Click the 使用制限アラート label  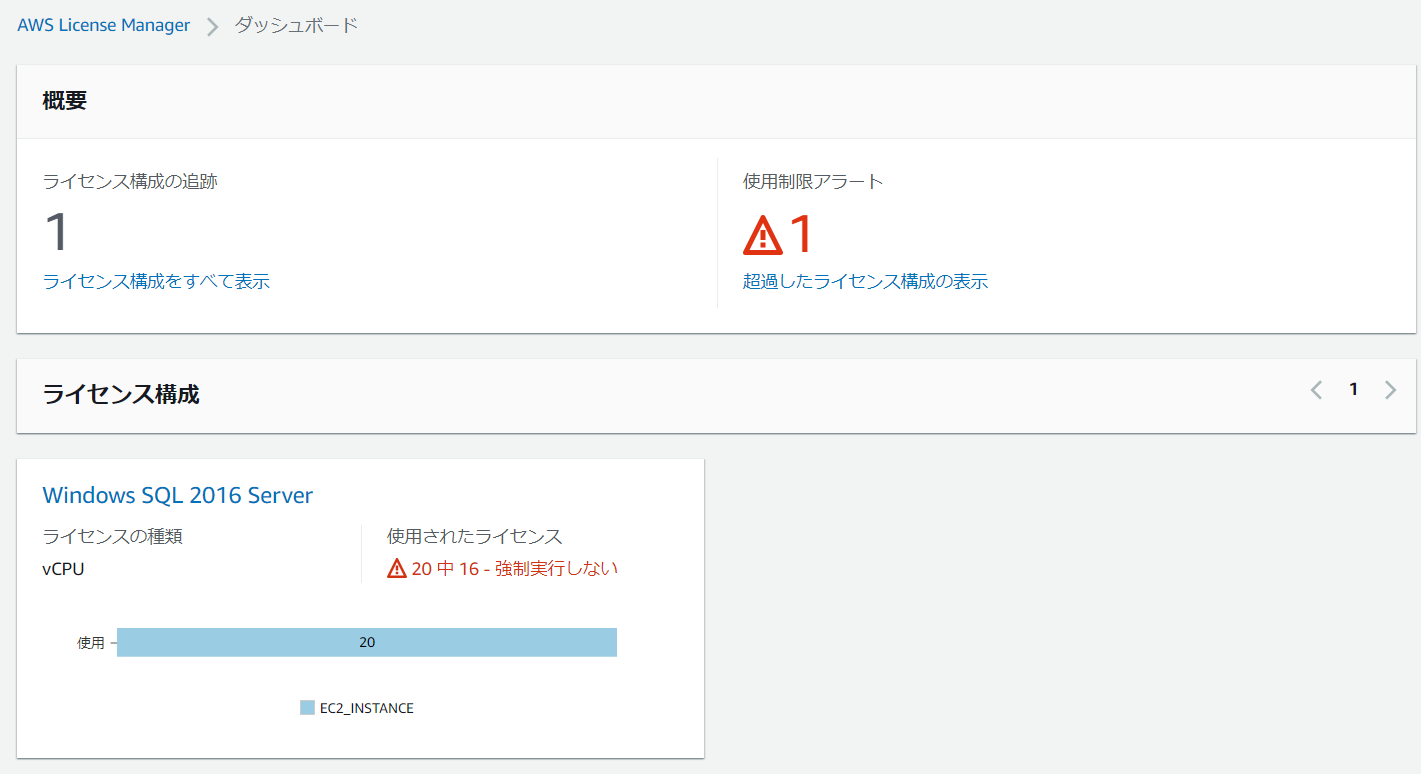click(x=813, y=181)
